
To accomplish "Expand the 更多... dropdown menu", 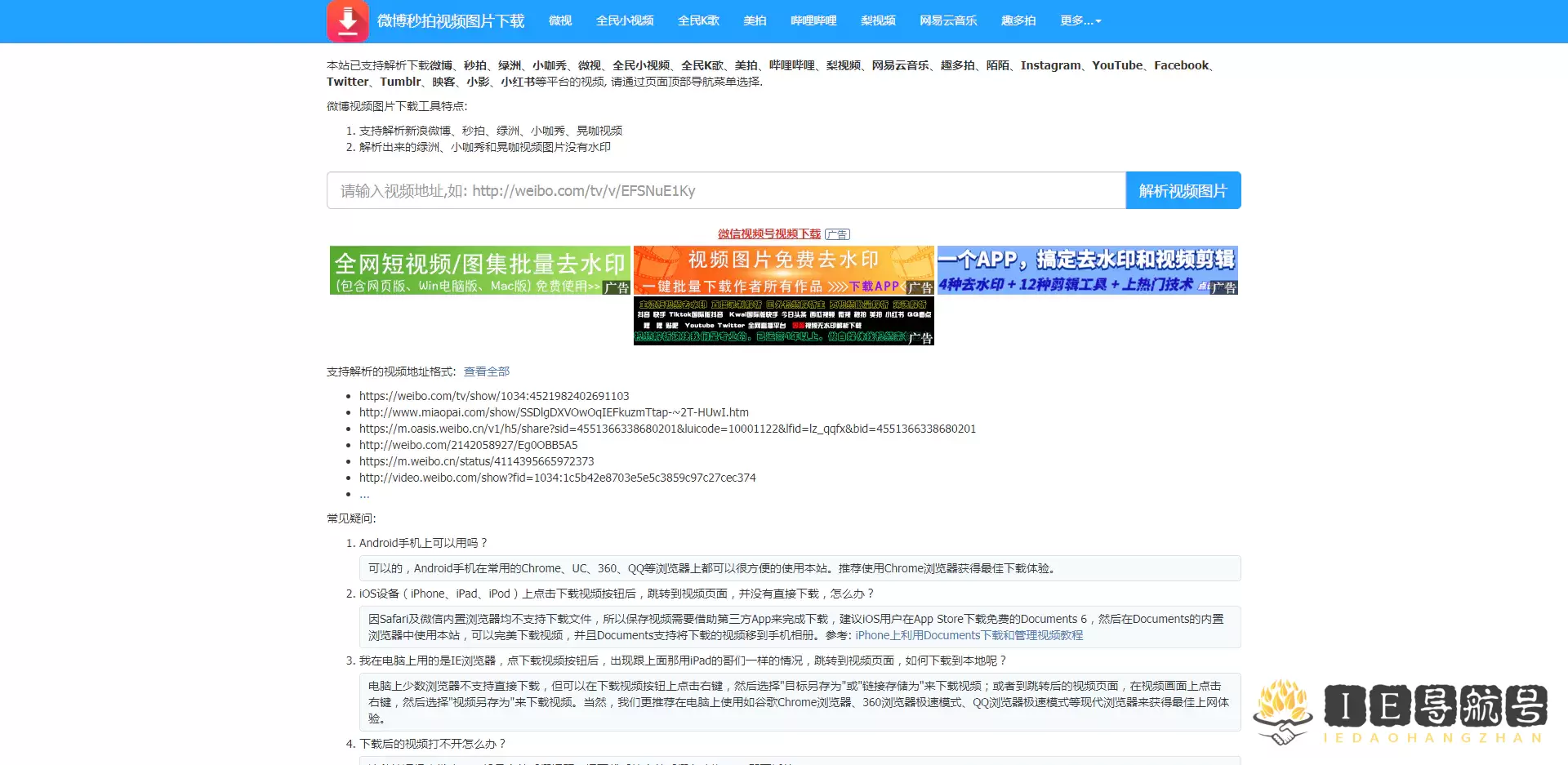I will [x=1080, y=20].
